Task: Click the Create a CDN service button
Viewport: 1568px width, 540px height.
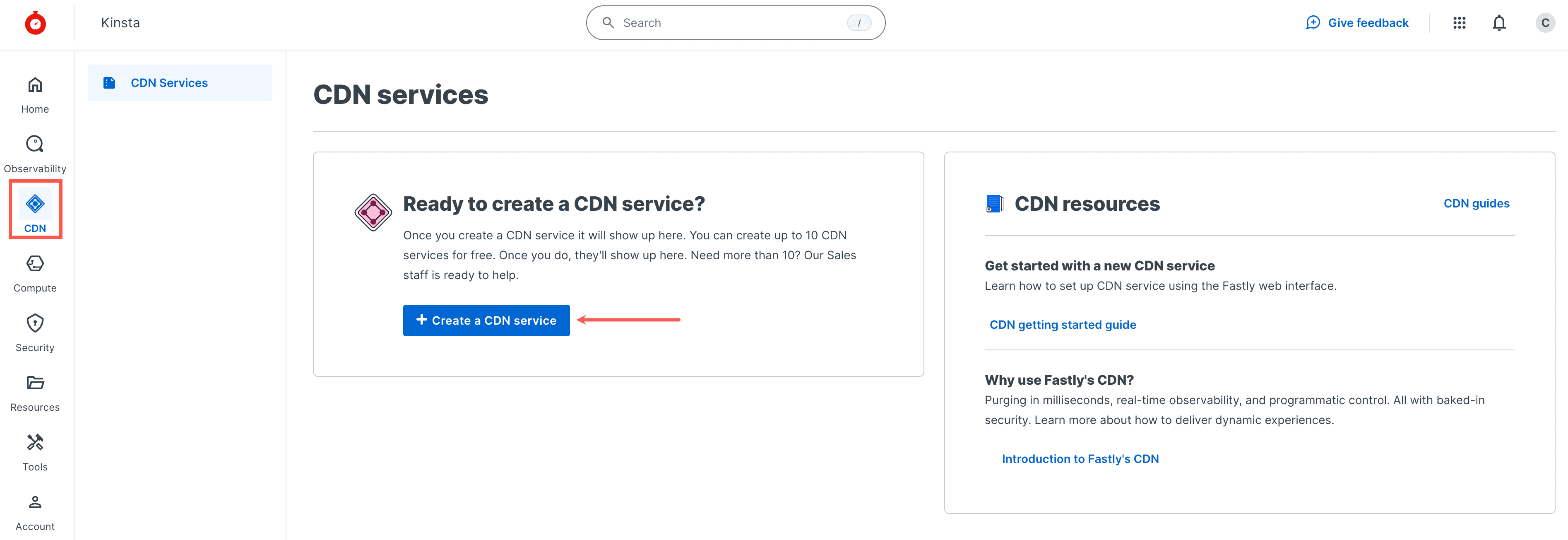Action: (486, 320)
